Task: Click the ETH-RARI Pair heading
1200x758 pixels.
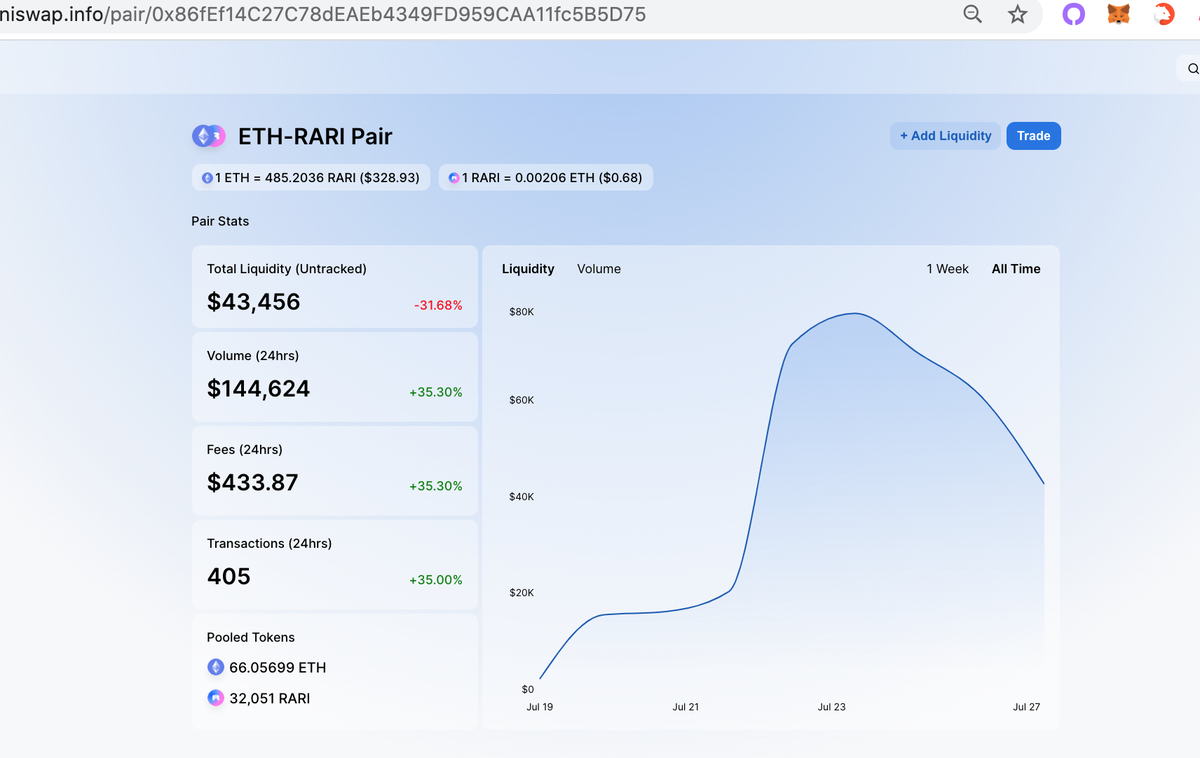Action: pyautogui.click(x=315, y=136)
